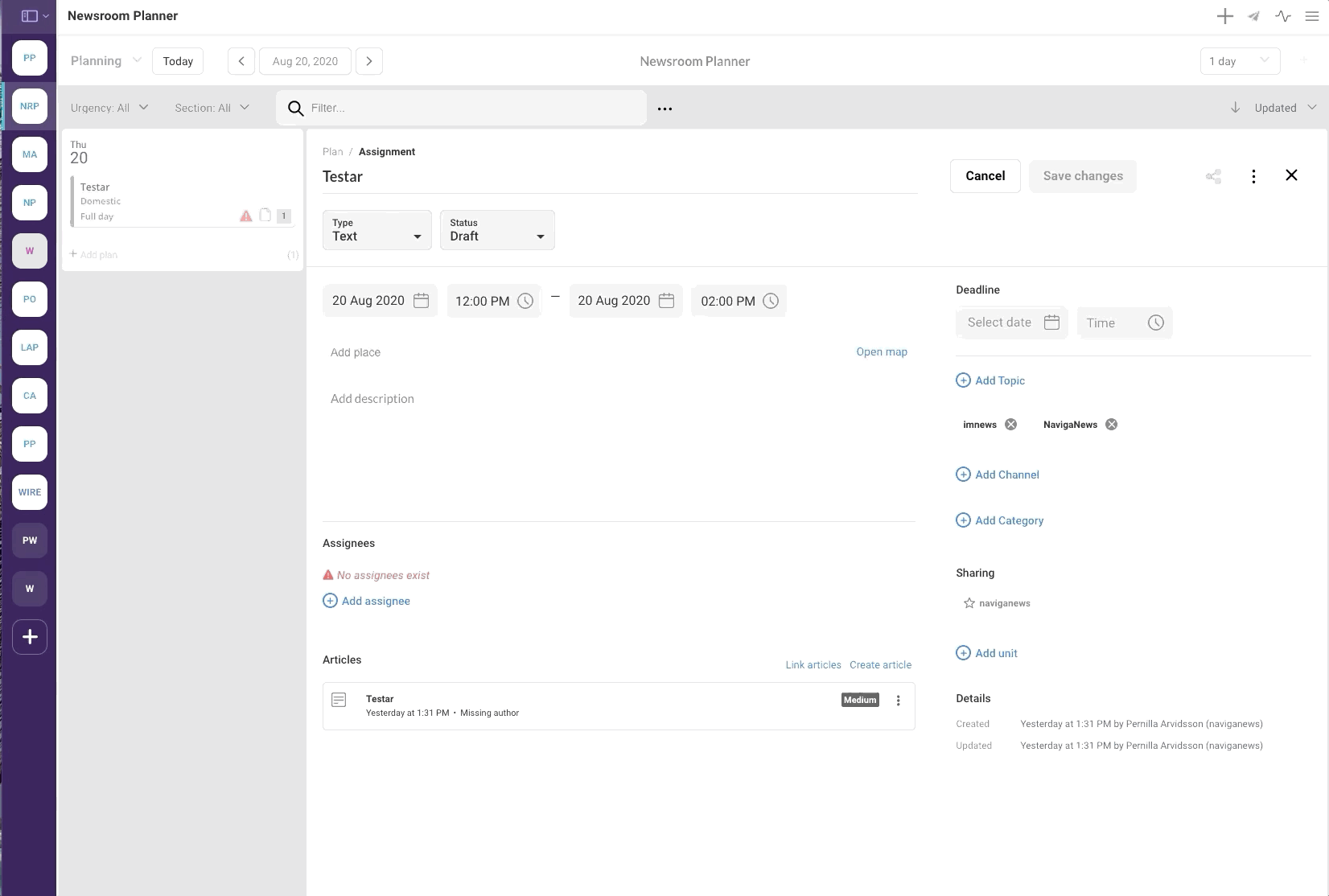The width and height of the screenshot is (1329, 896).
Task: Switch to the WIRE sidebar app
Action: tap(30, 492)
